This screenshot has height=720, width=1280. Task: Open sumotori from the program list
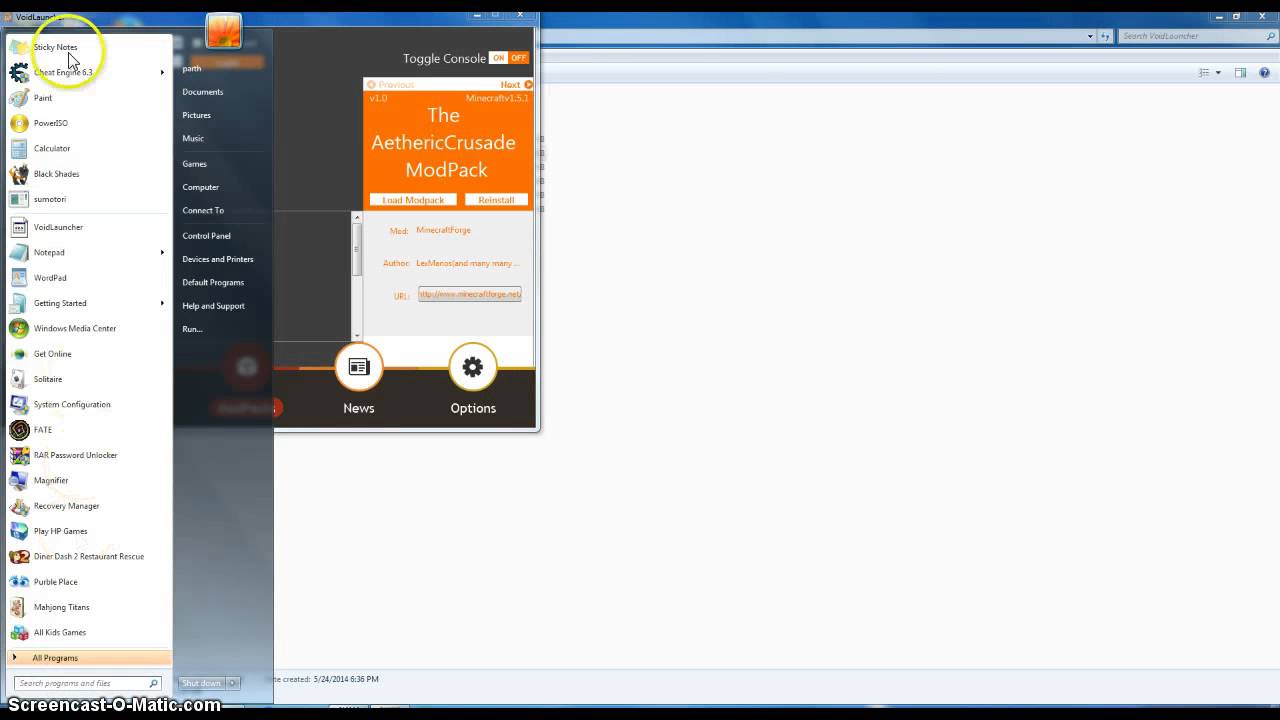coord(88,199)
